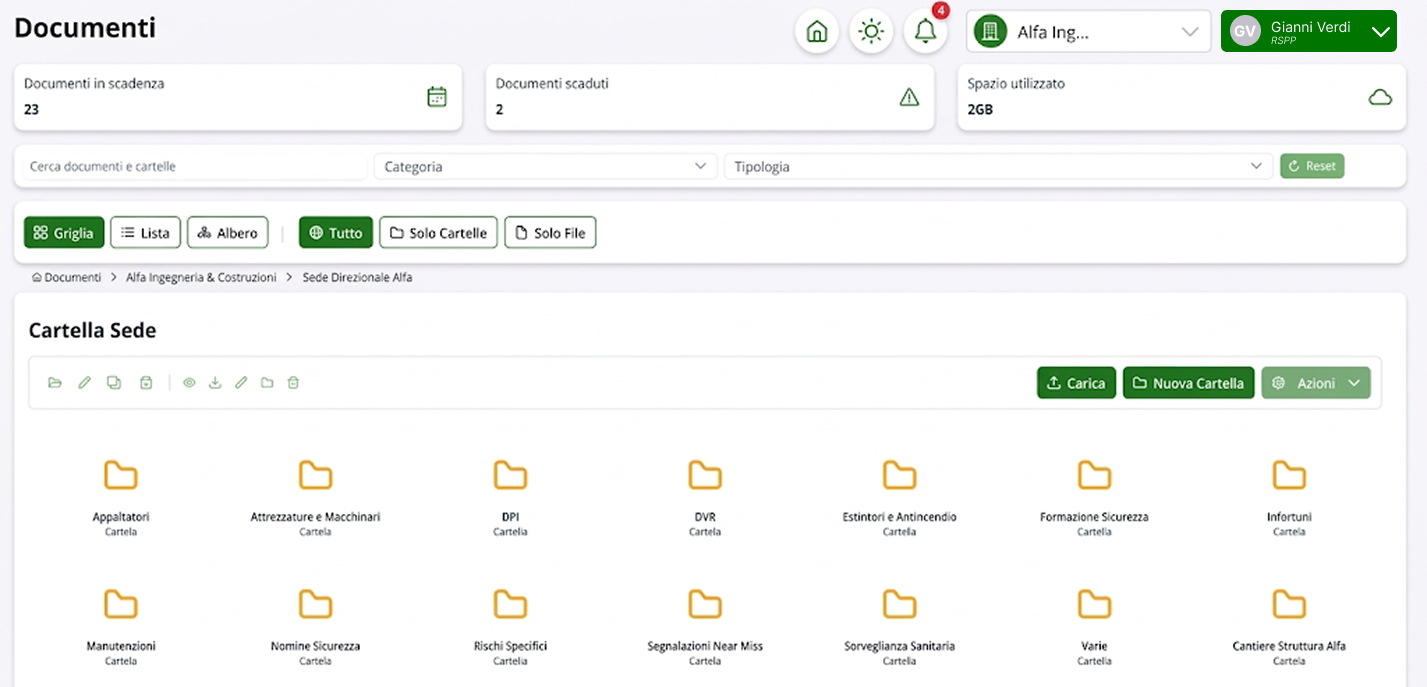Click the calendar icon on Documenti in scadenza

coord(437,97)
